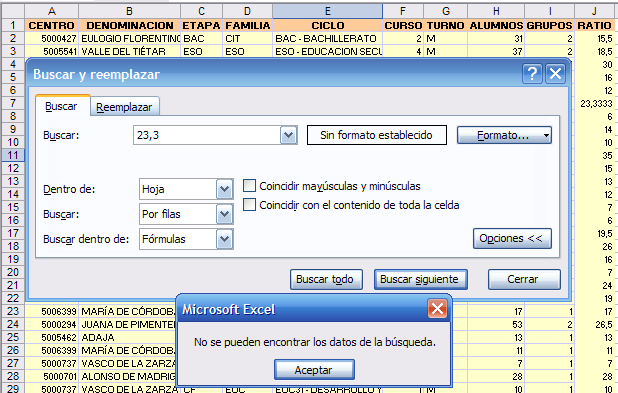Collapse options with Opciones << button
The height and width of the screenshot is (393, 618).
[512, 238]
